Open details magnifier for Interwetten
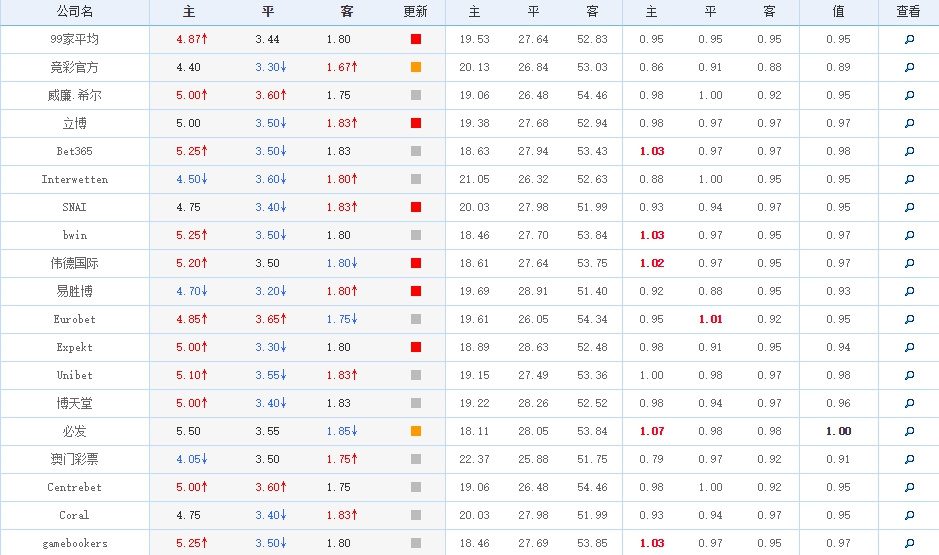The width and height of the screenshot is (939, 555). point(909,180)
